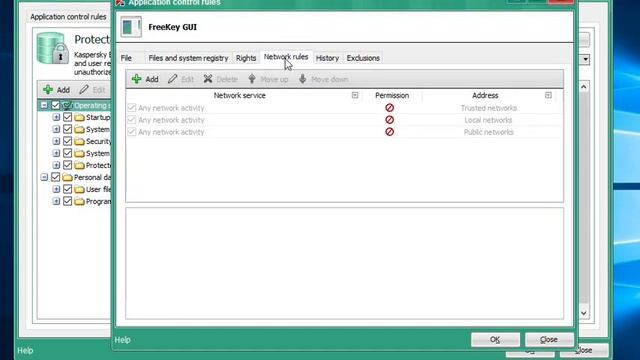Screen dimensions: 640x360
Task: Toggle the User files checkbox
Action: click(x=68, y=189)
